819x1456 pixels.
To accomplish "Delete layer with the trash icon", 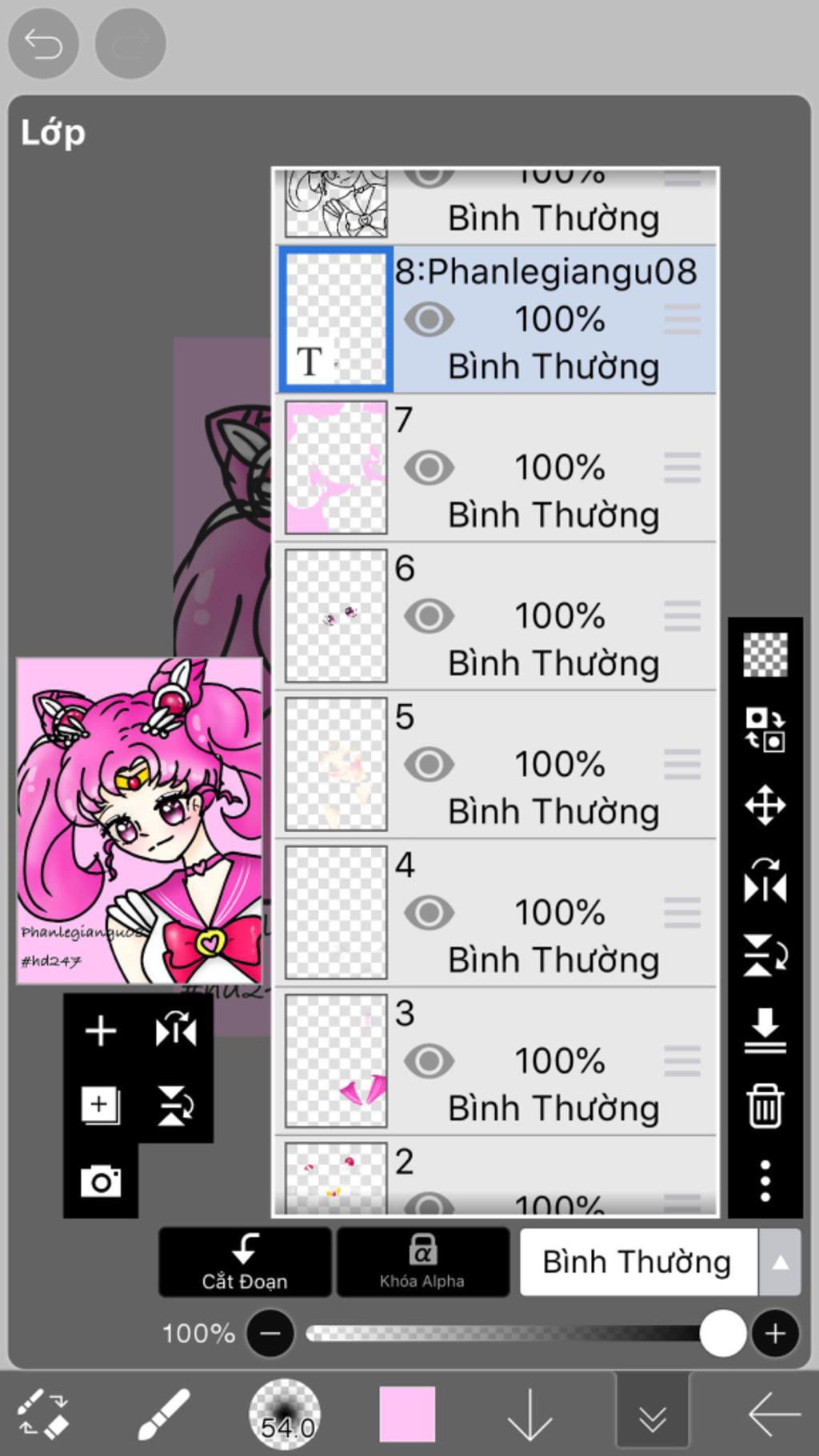I will 765,1106.
